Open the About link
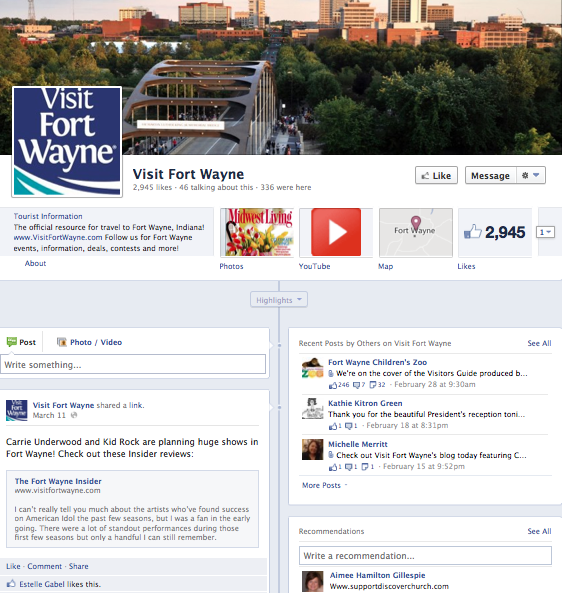562x593 pixels. coord(35,263)
